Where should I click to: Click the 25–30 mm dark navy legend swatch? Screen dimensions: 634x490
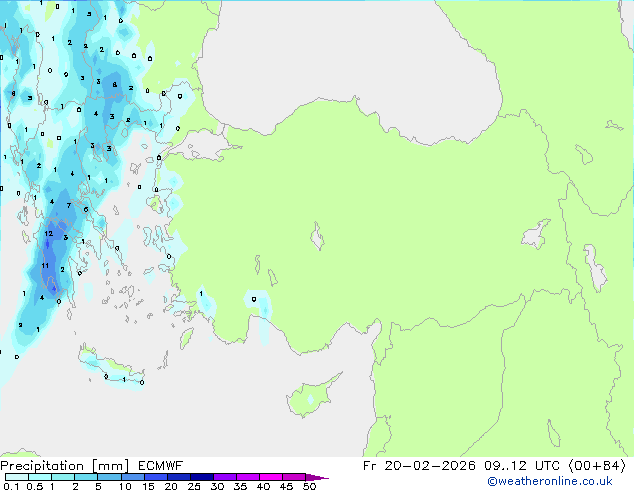(x=202, y=477)
